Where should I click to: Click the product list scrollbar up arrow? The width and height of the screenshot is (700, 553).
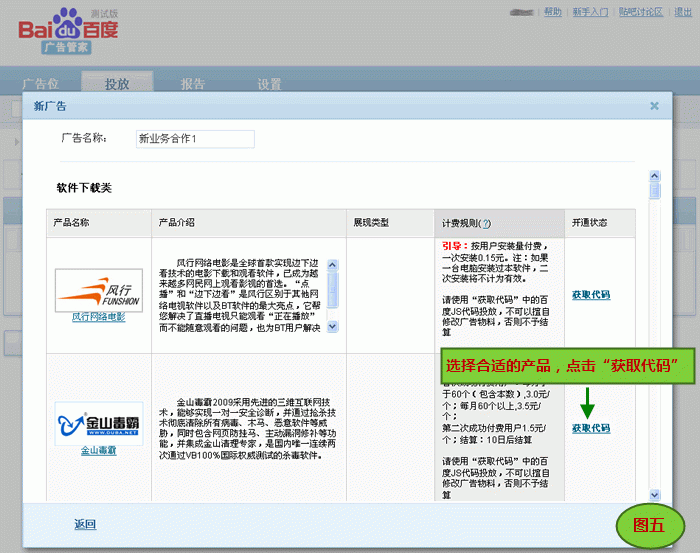click(x=654, y=176)
